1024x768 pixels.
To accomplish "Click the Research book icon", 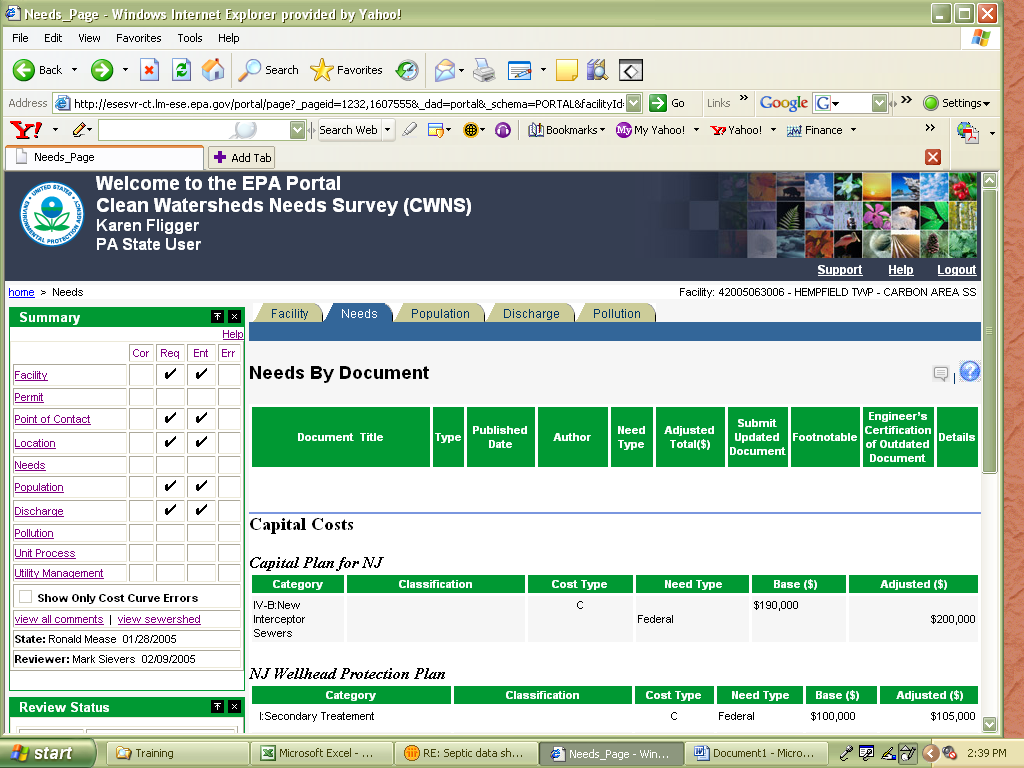I will [597, 70].
